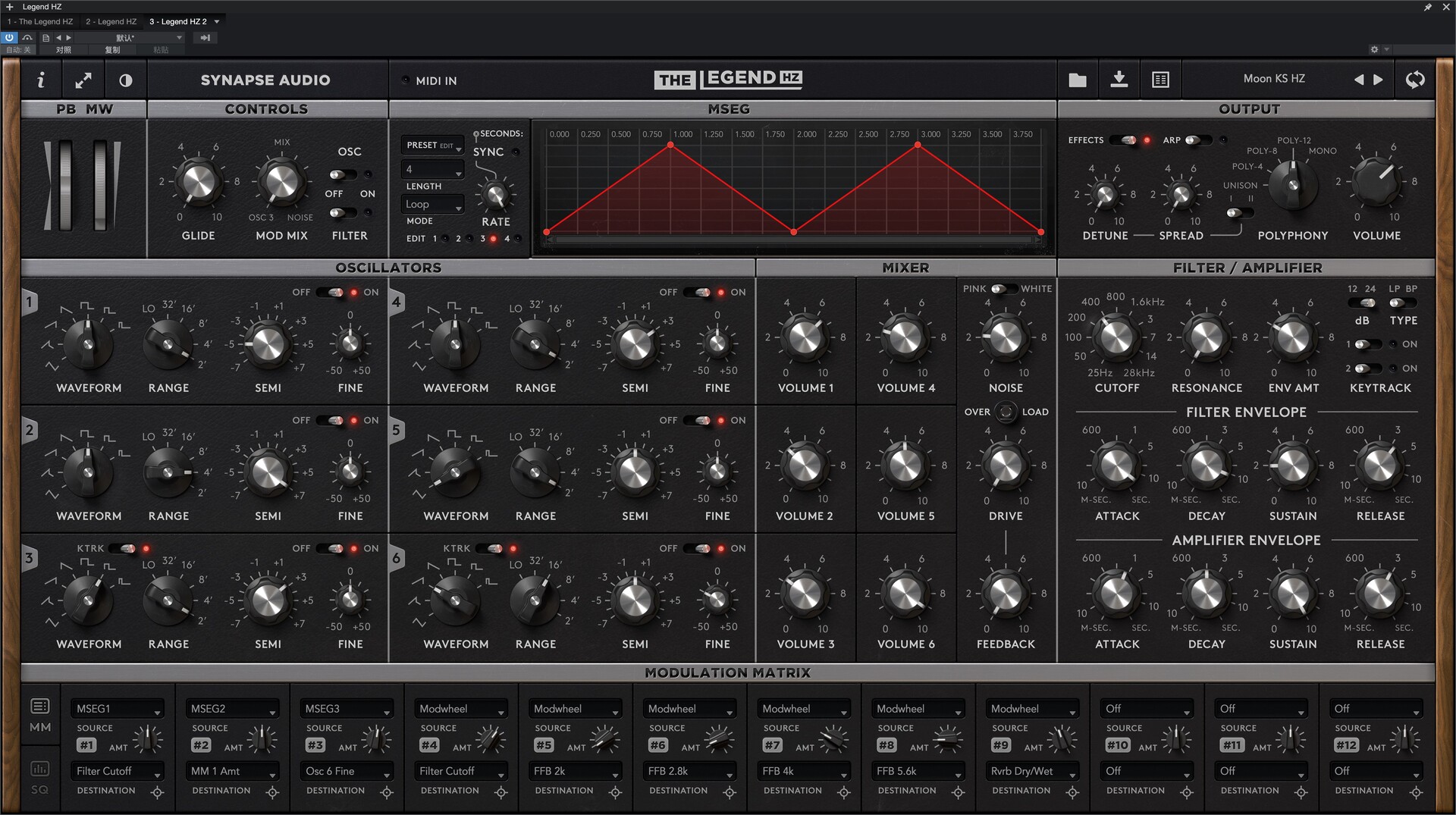Image resolution: width=1456 pixels, height=815 pixels.
Task: Click the host preset file icon
Action: [45, 37]
